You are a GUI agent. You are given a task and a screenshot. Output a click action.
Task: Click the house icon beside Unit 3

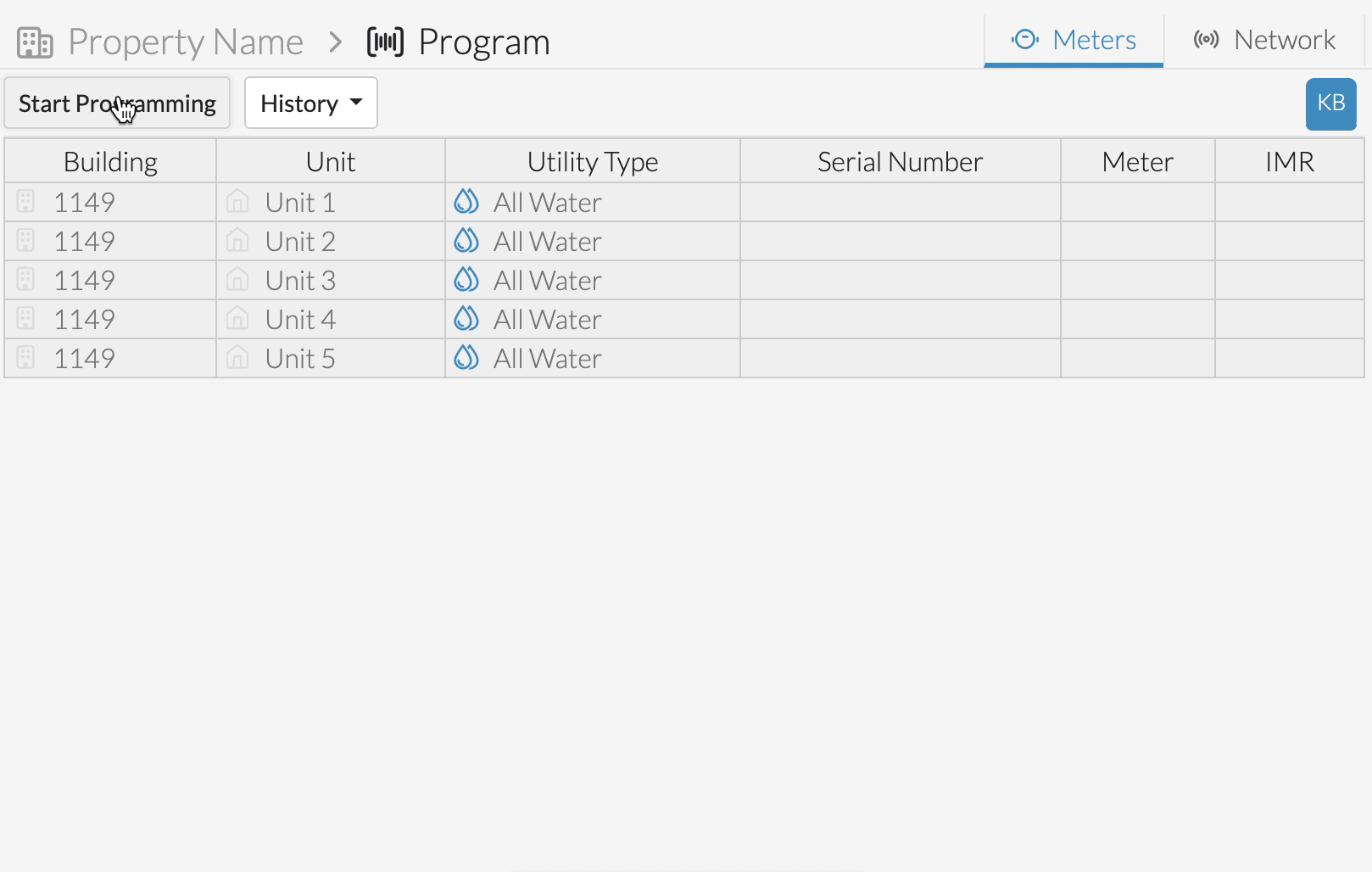pyautogui.click(x=237, y=280)
